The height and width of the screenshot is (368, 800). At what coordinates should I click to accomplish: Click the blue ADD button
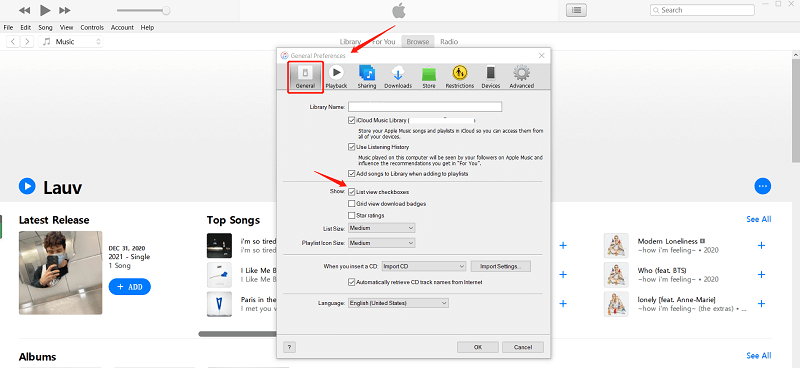coord(130,287)
